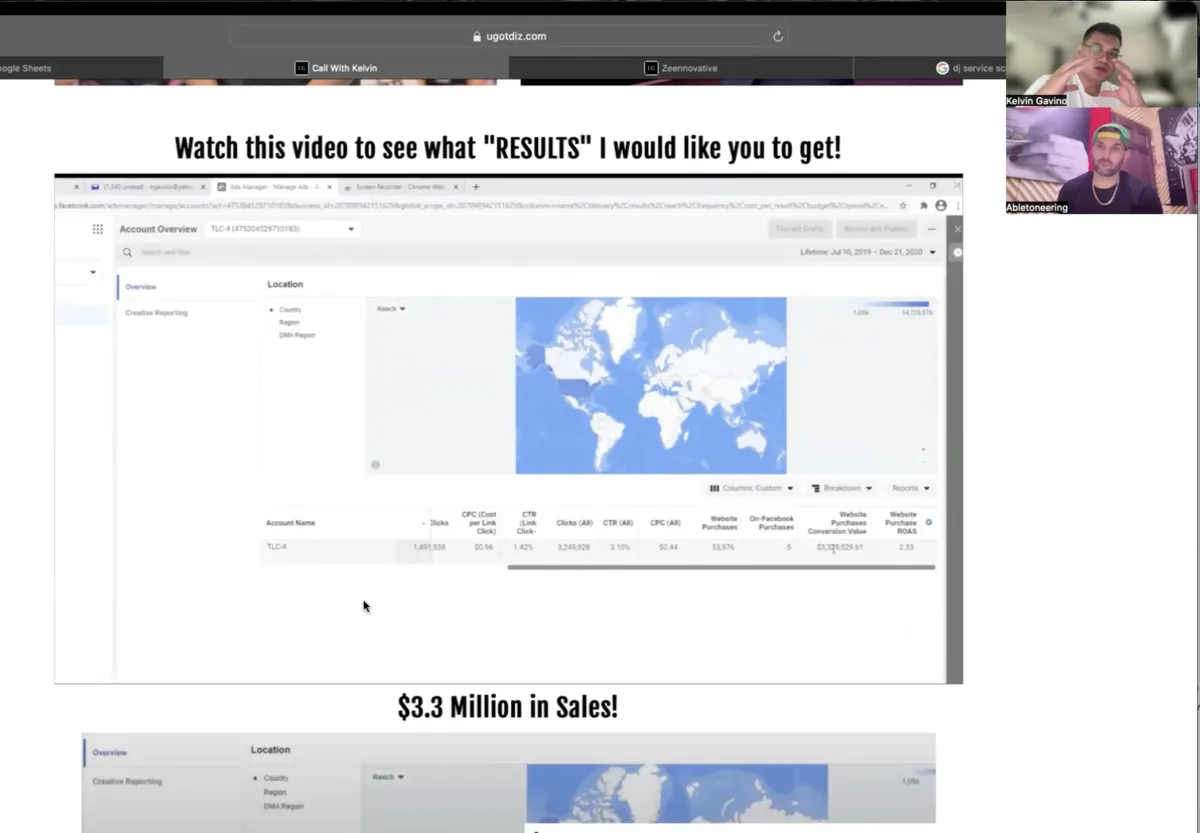Image resolution: width=1200 pixels, height=833 pixels.
Task: Open the apps grid menu in Ads Manager
Action: click(x=98, y=229)
